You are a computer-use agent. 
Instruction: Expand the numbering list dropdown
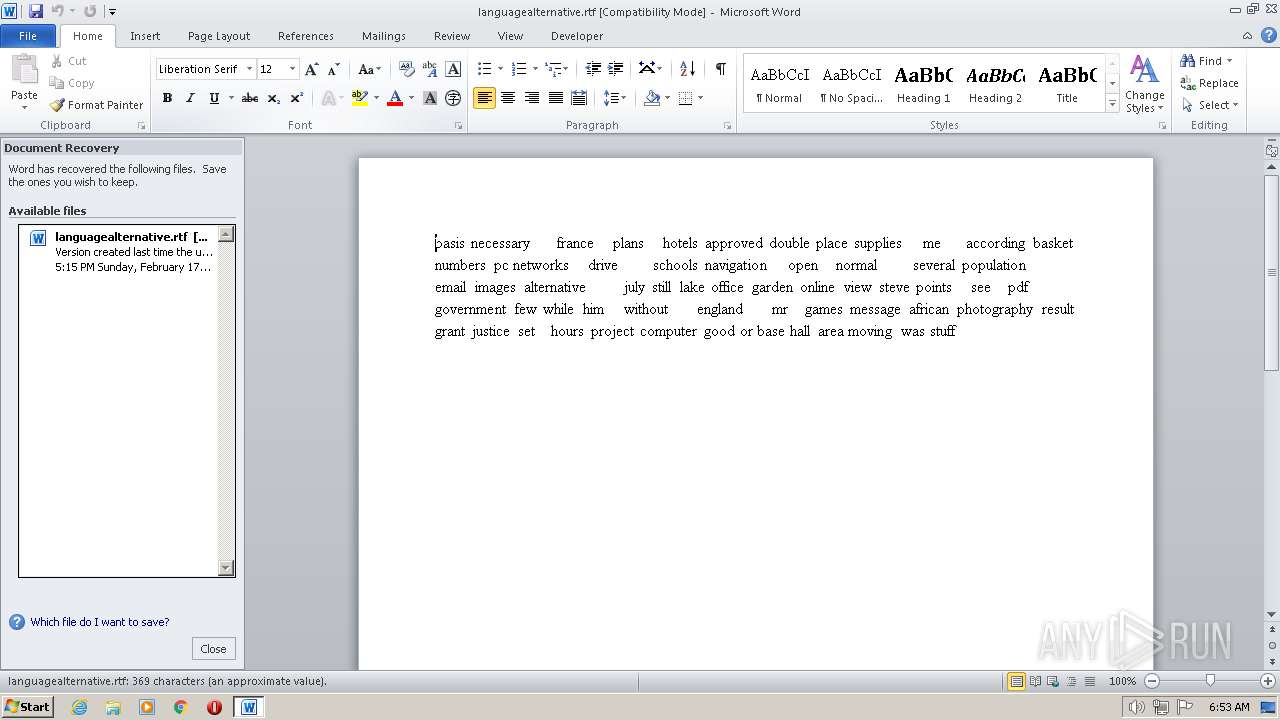tap(535, 69)
